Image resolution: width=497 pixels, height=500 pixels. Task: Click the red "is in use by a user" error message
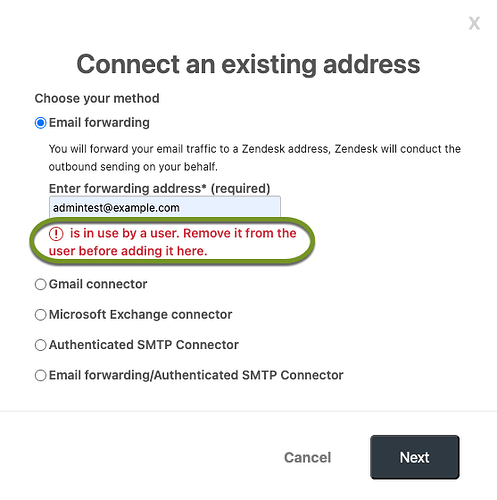point(173,242)
